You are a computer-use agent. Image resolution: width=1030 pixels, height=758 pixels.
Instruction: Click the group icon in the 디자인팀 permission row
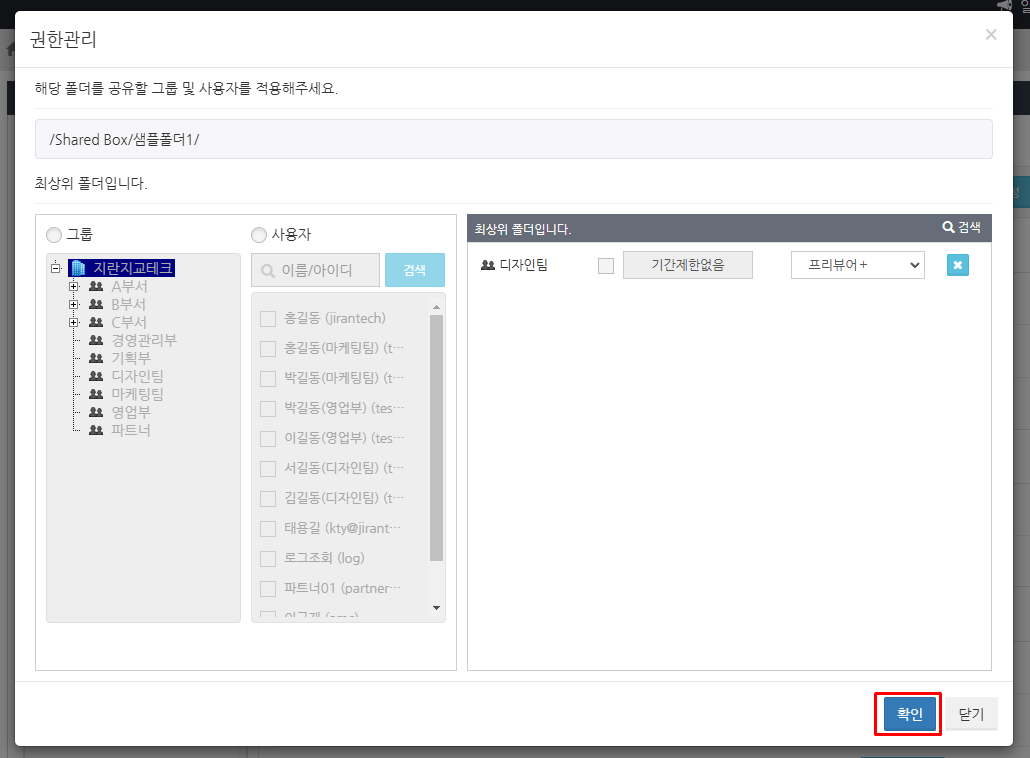point(488,265)
